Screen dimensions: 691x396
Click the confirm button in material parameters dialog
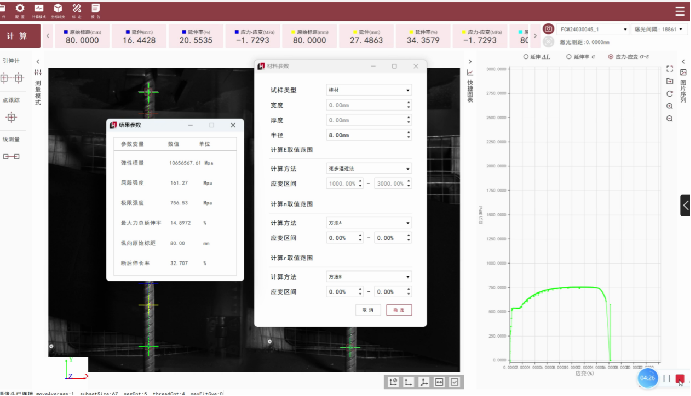399,310
